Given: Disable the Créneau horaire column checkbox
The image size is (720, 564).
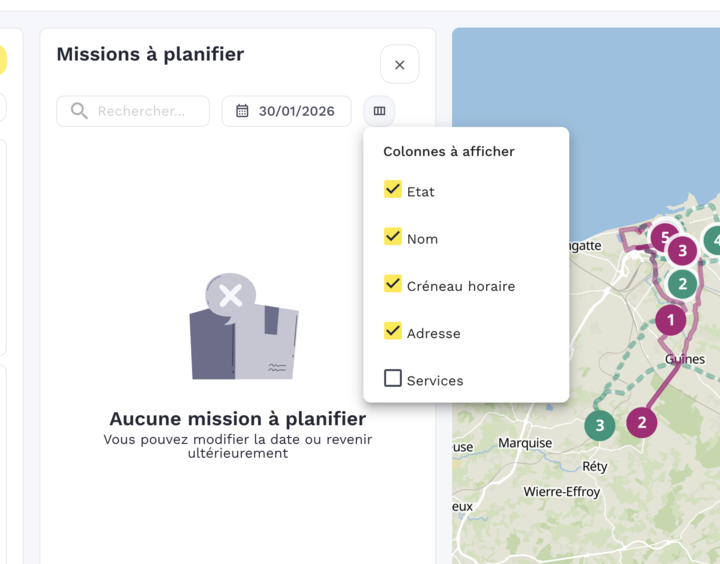Looking at the screenshot, I should click(x=393, y=284).
